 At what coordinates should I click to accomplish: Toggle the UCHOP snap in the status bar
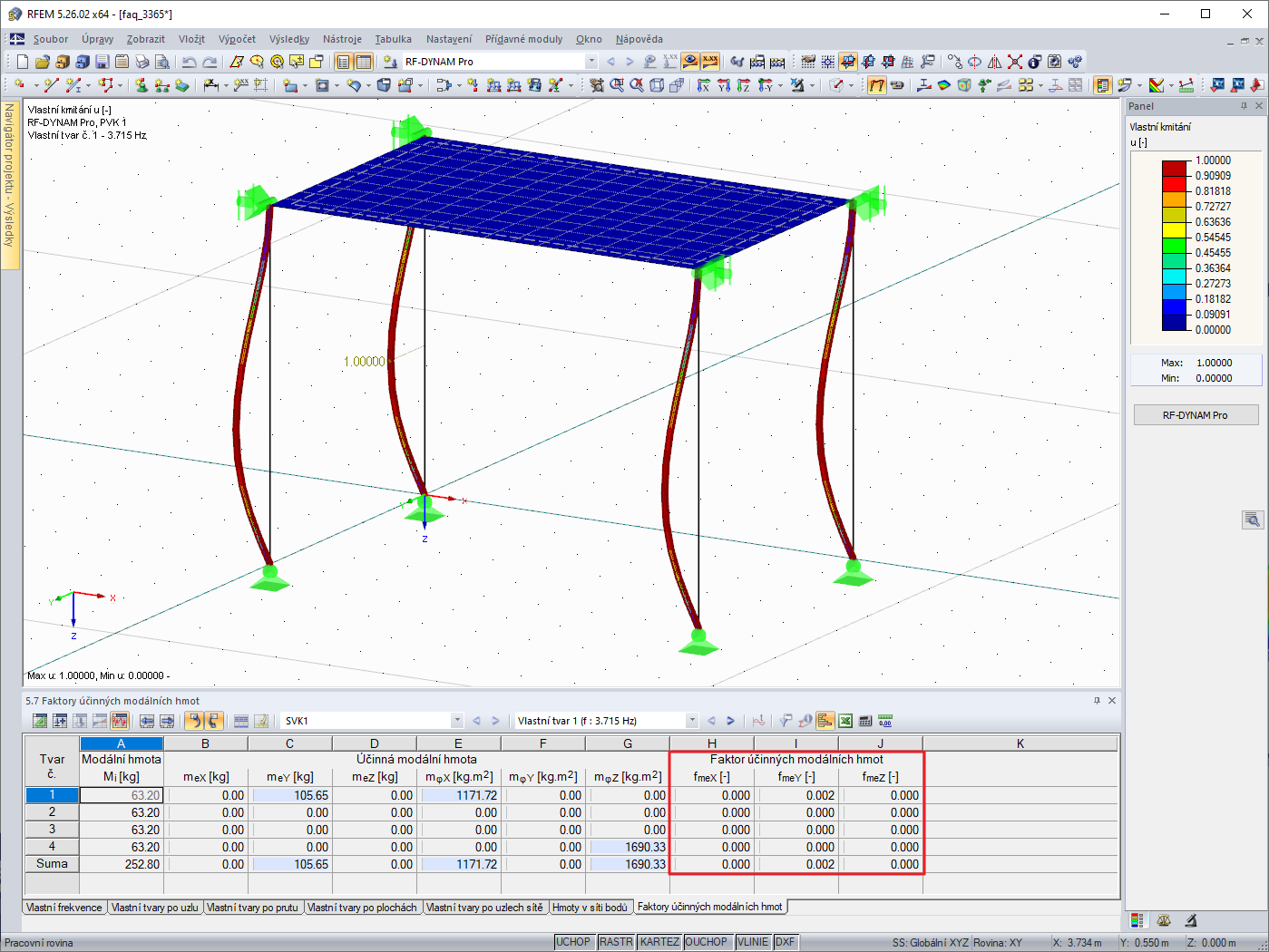click(x=573, y=942)
